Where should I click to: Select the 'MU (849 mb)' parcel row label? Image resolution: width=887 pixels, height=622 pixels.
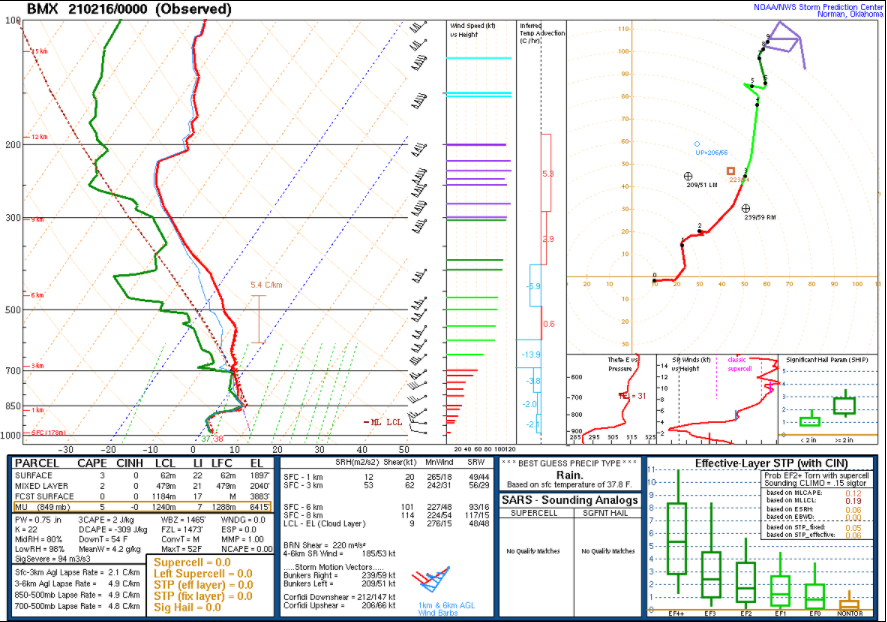click(42, 507)
